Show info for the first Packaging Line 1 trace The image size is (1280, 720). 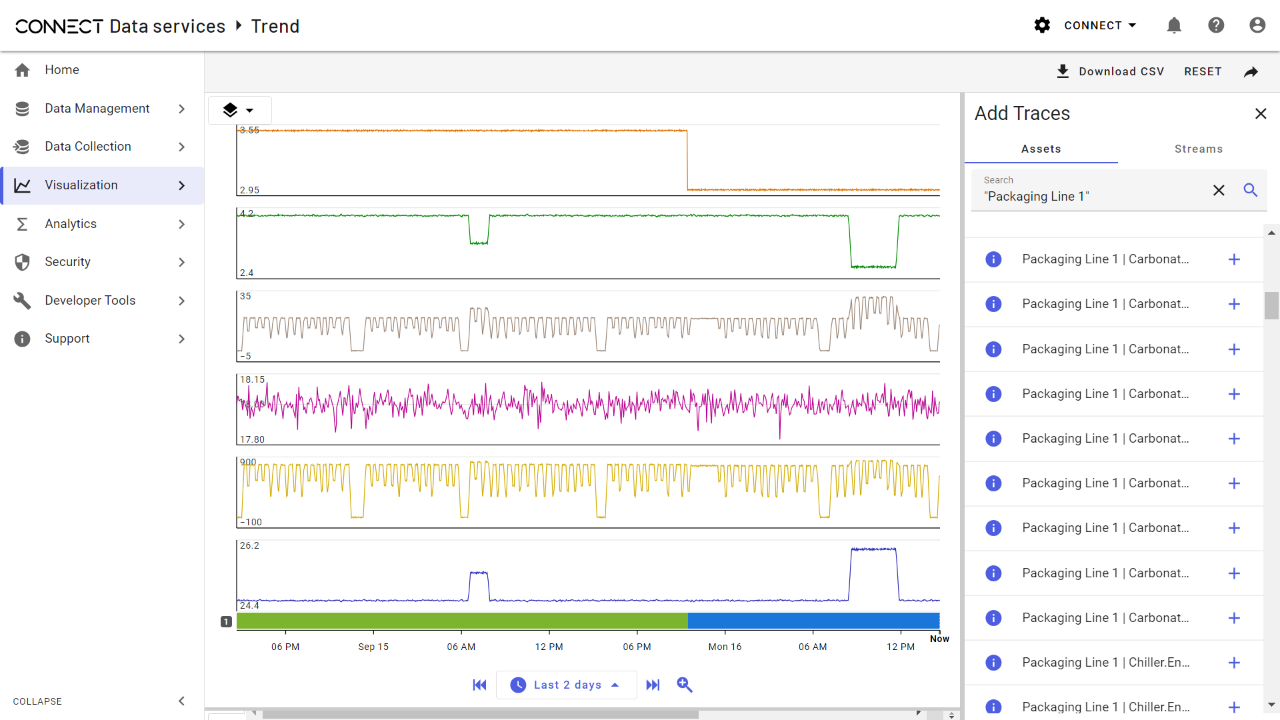(x=993, y=259)
